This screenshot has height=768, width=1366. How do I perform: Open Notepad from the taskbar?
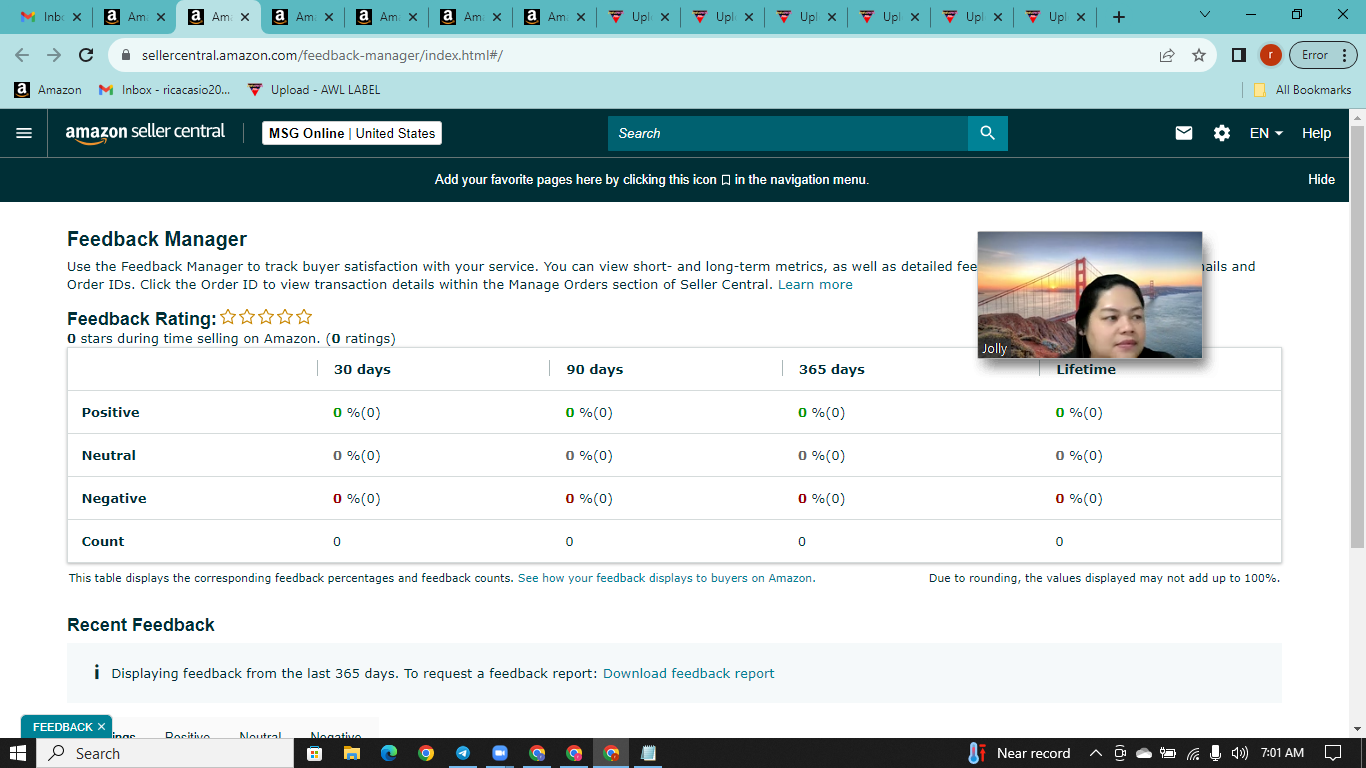pos(648,753)
